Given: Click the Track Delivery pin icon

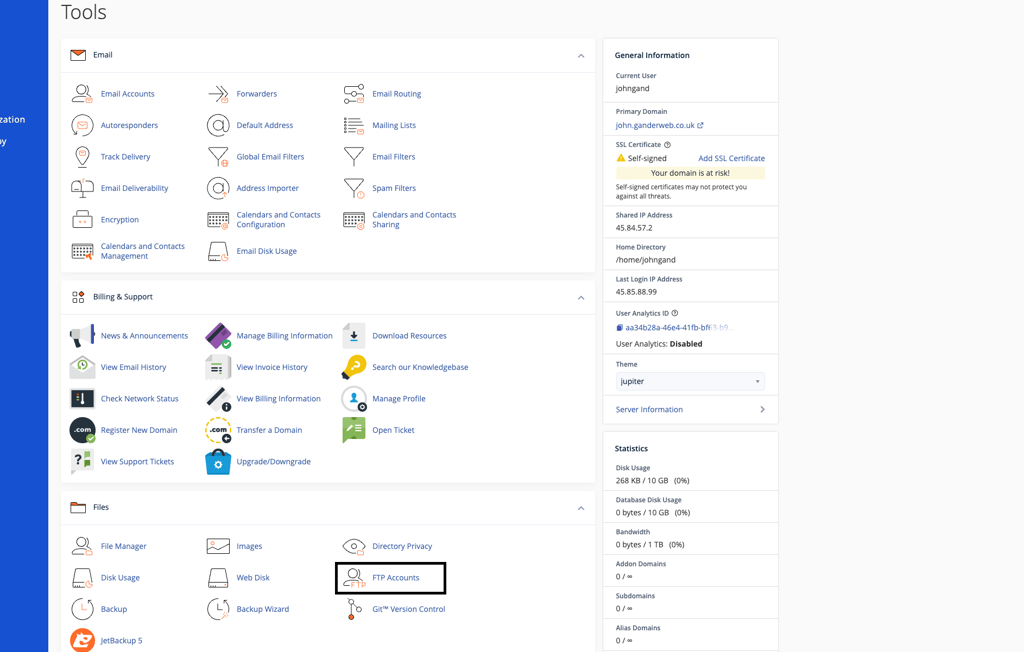Looking at the screenshot, I should click(x=82, y=156).
